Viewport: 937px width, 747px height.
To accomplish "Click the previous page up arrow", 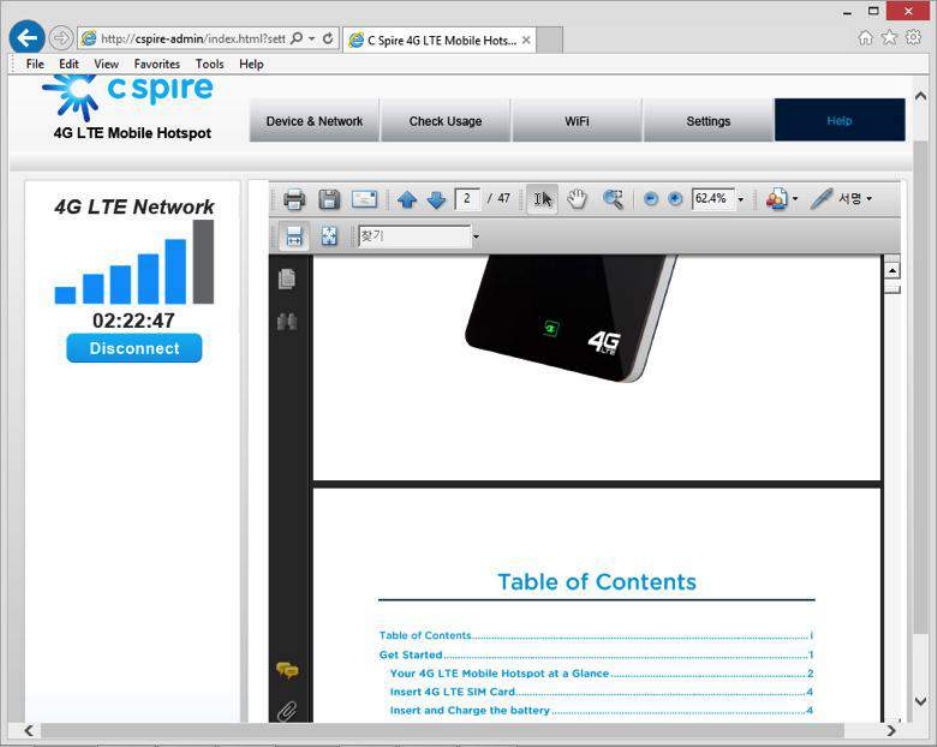I will click(408, 200).
